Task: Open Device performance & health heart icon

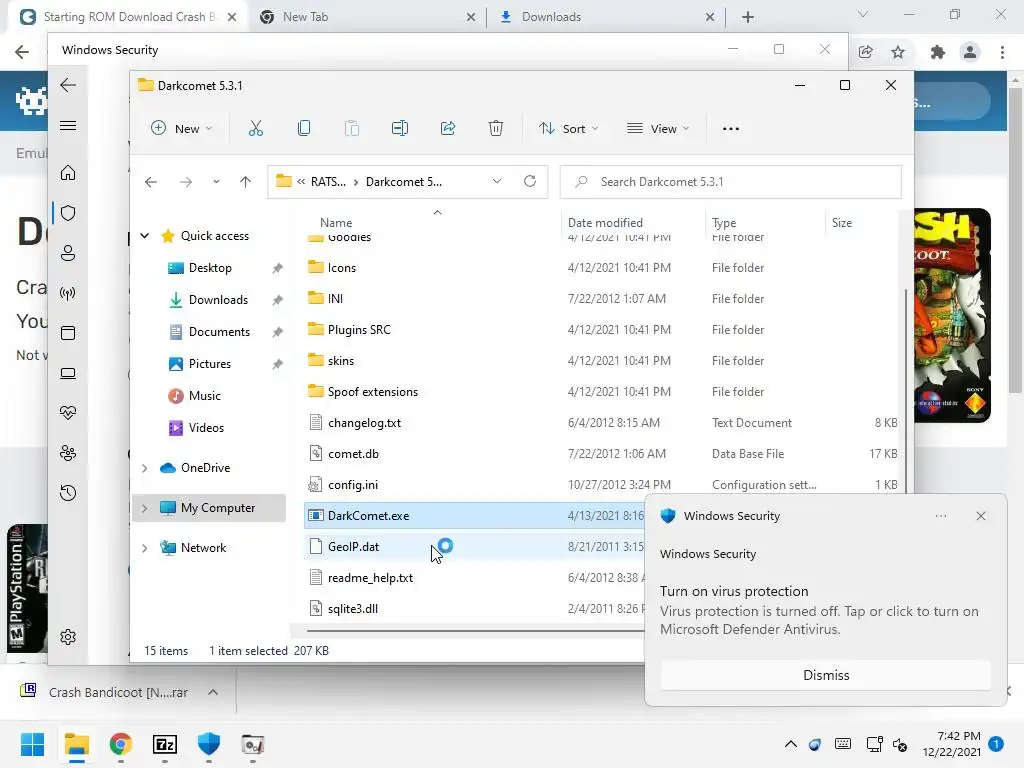Action: point(68,413)
